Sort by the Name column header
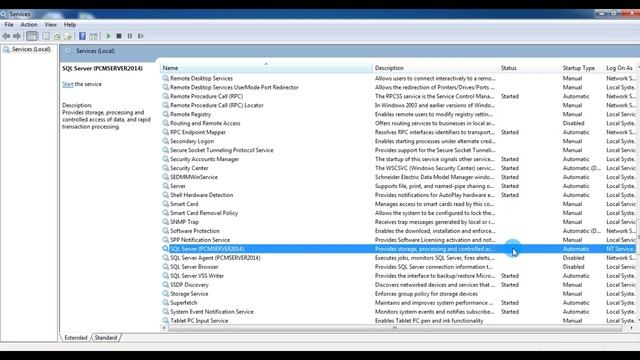The width and height of the screenshot is (640, 360). 266,68
